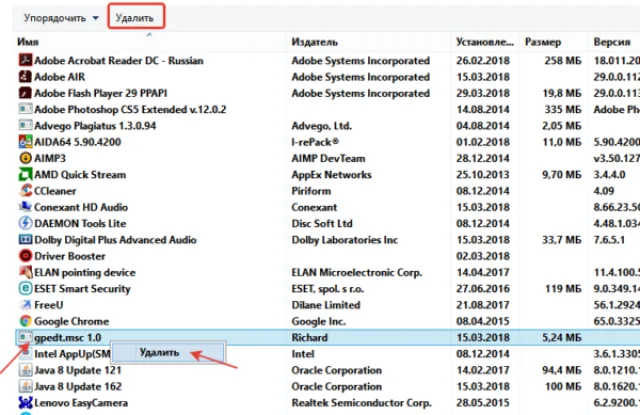Select the CCleaner program name

click(55, 191)
